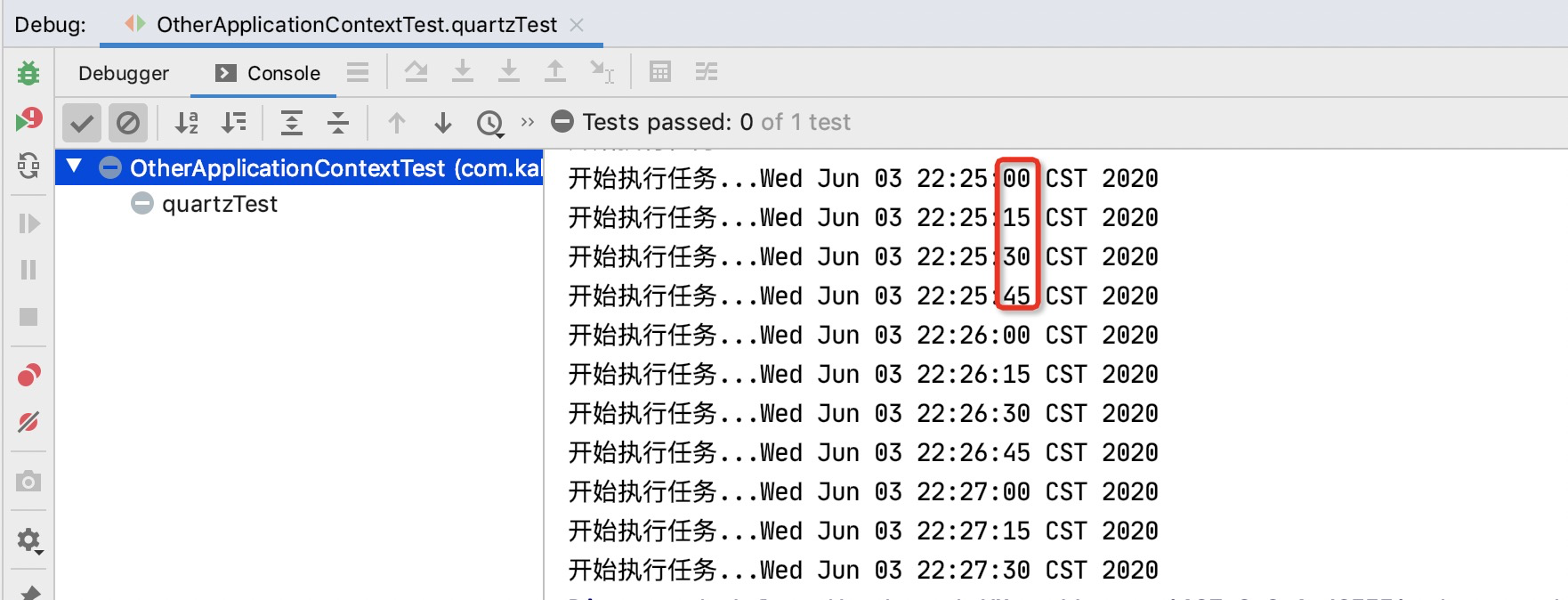Select the Step Into icon
1568x600 pixels.
coord(463,71)
